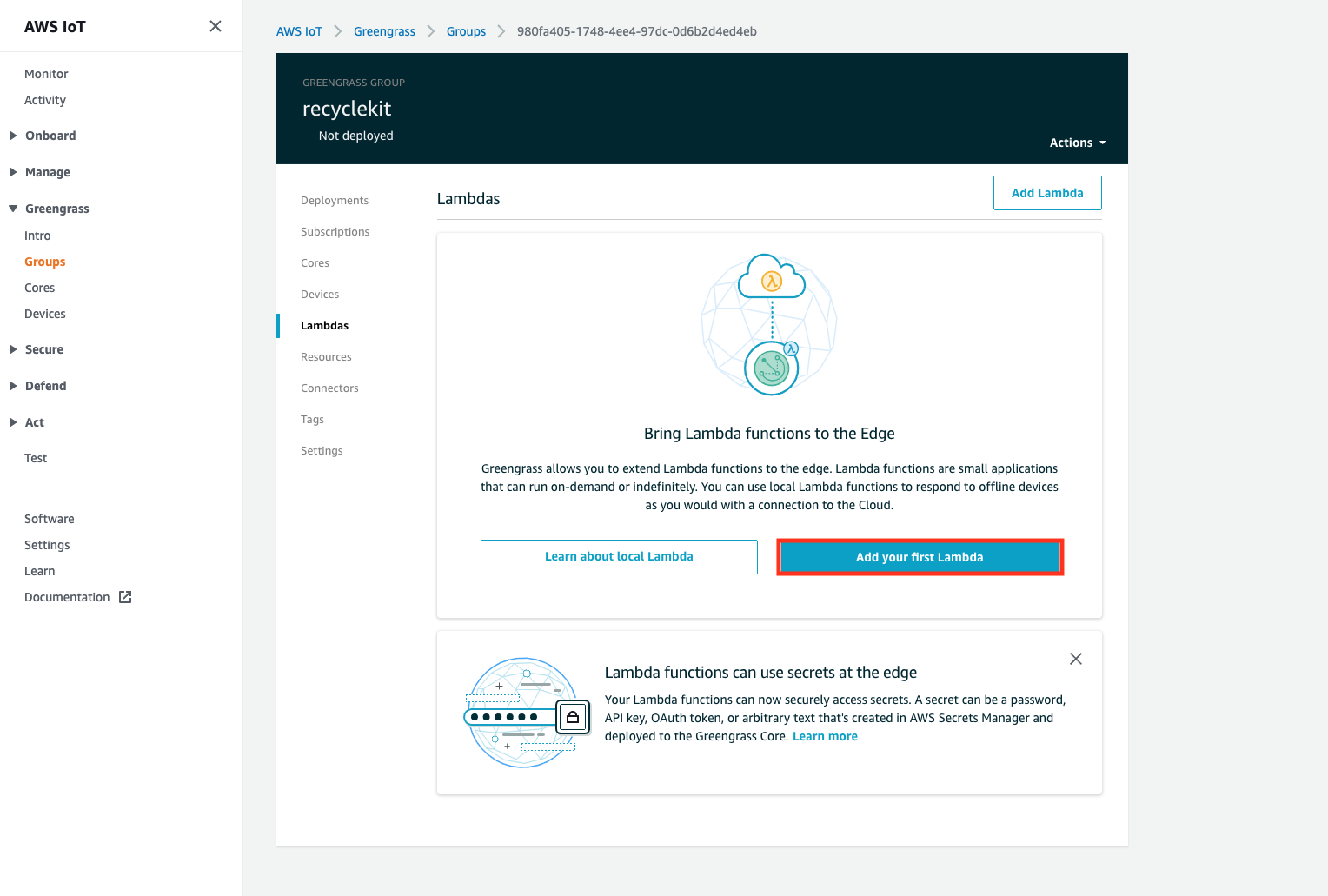
Task: Click Bring Lambda functions to the Edge heading
Action: (x=769, y=434)
